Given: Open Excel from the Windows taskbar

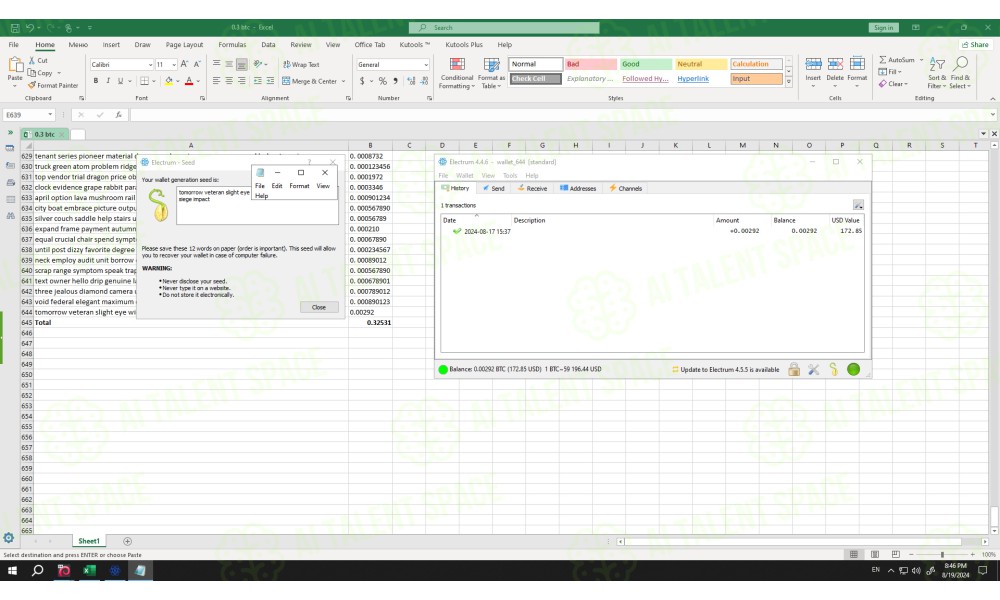Looking at the screenshot, I should click(89, 571).
